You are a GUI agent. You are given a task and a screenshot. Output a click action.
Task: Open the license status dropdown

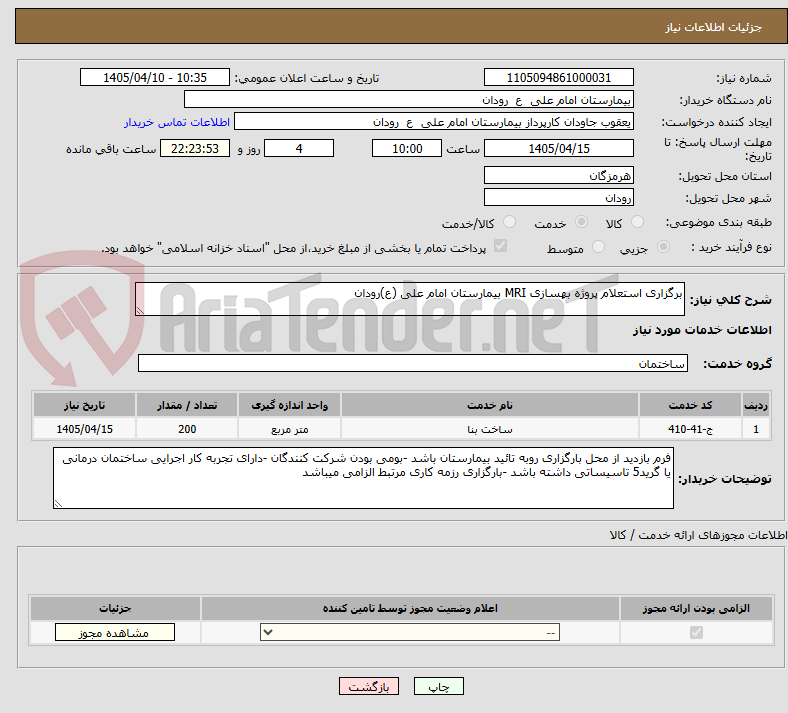(x=410, y=632)
